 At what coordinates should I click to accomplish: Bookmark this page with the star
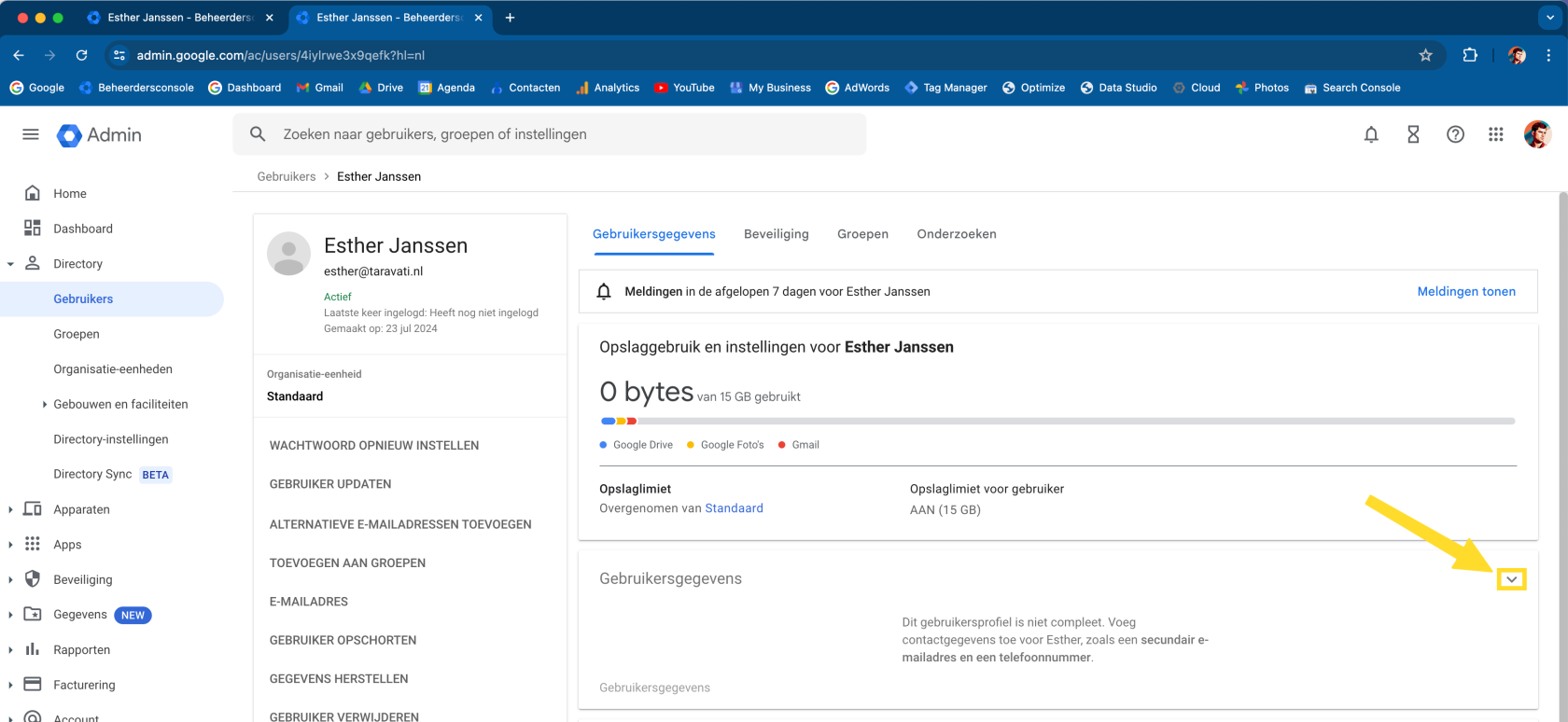click(1425, 55)
